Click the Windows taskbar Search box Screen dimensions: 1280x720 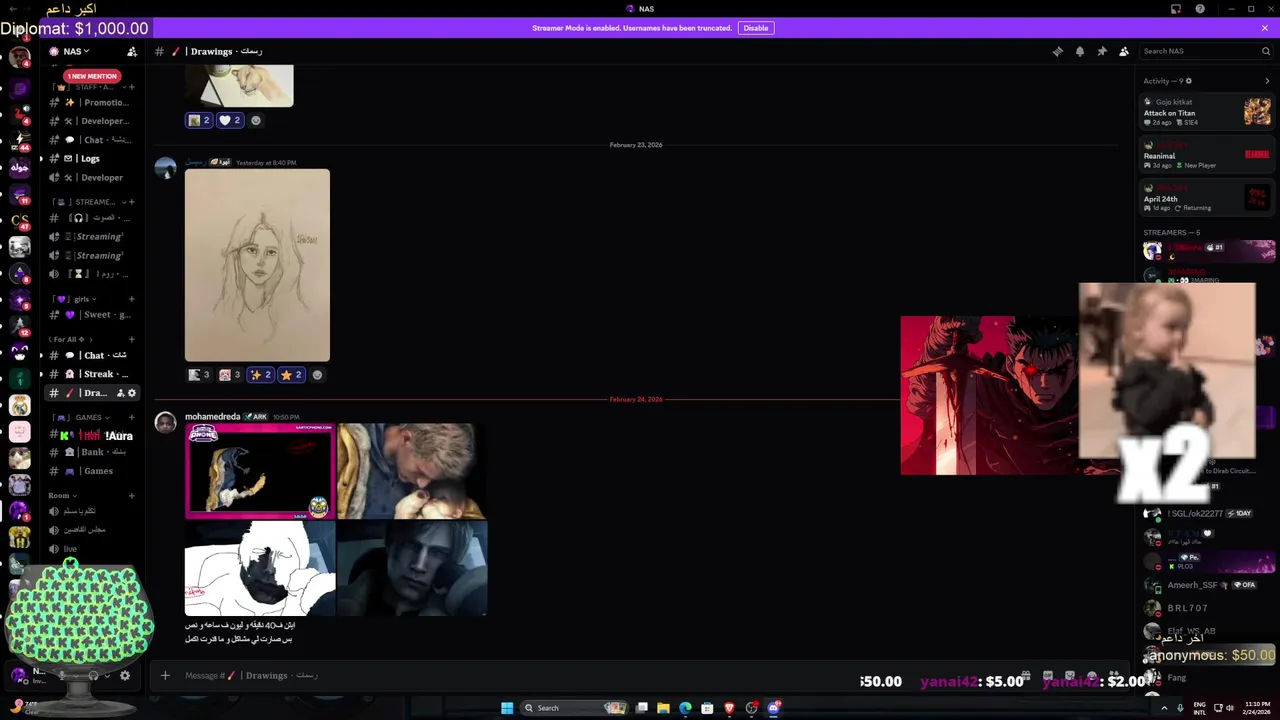575,708
